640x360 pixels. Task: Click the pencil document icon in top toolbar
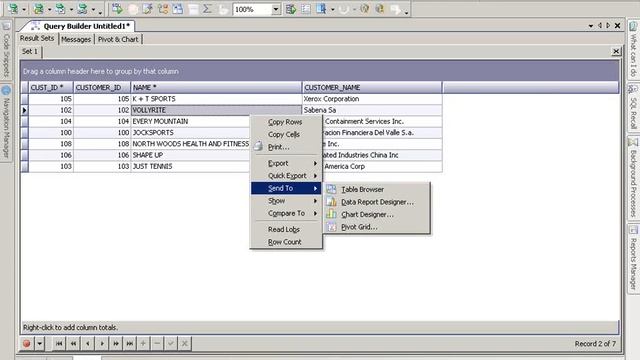pyautogui.click(x=147, y=9)
